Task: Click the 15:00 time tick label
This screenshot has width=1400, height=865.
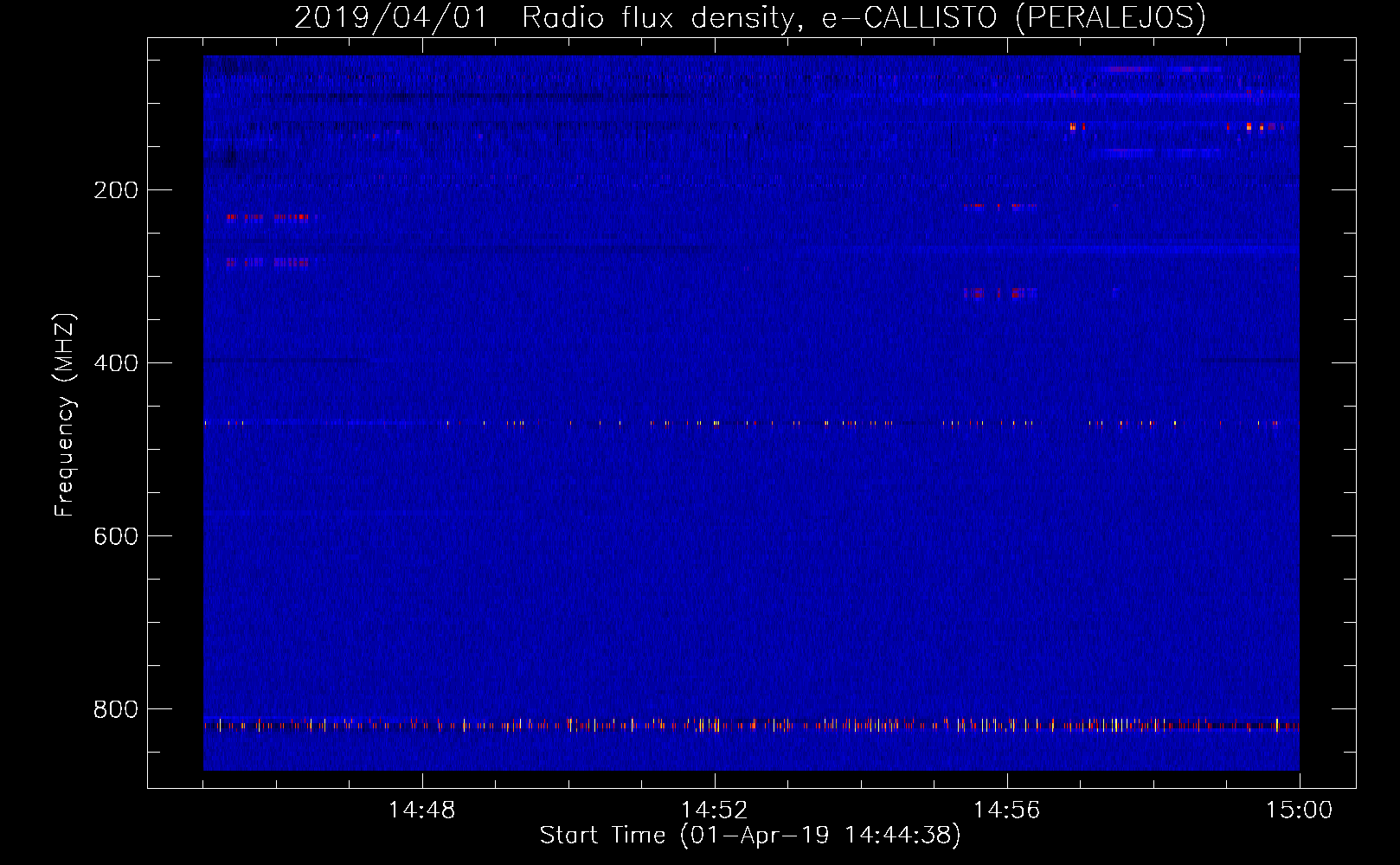Action: click(1299, 811)
